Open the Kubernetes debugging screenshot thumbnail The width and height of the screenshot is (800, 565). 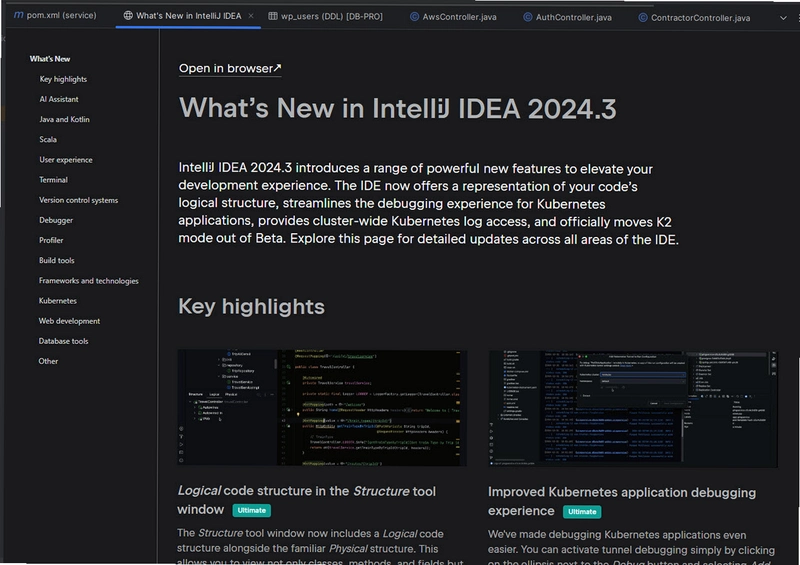click(633, 408)
